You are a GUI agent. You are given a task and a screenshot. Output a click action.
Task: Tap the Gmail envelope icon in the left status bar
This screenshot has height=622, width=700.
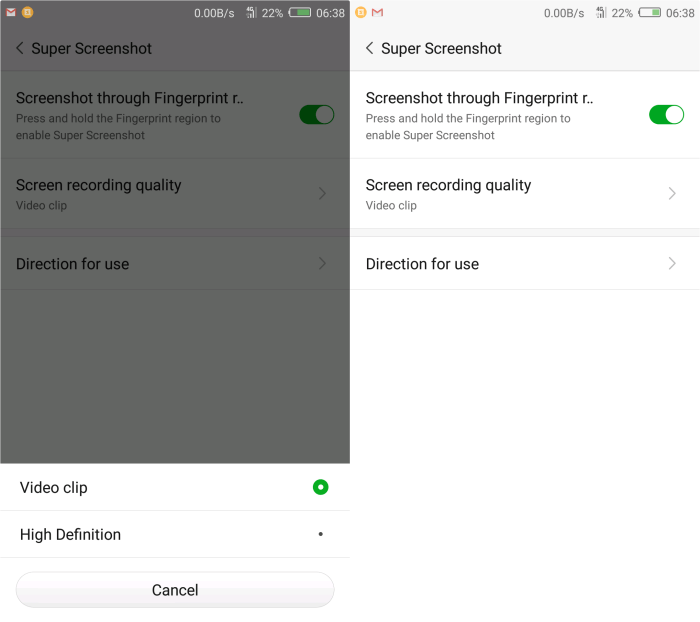click(x=11, y=13)
